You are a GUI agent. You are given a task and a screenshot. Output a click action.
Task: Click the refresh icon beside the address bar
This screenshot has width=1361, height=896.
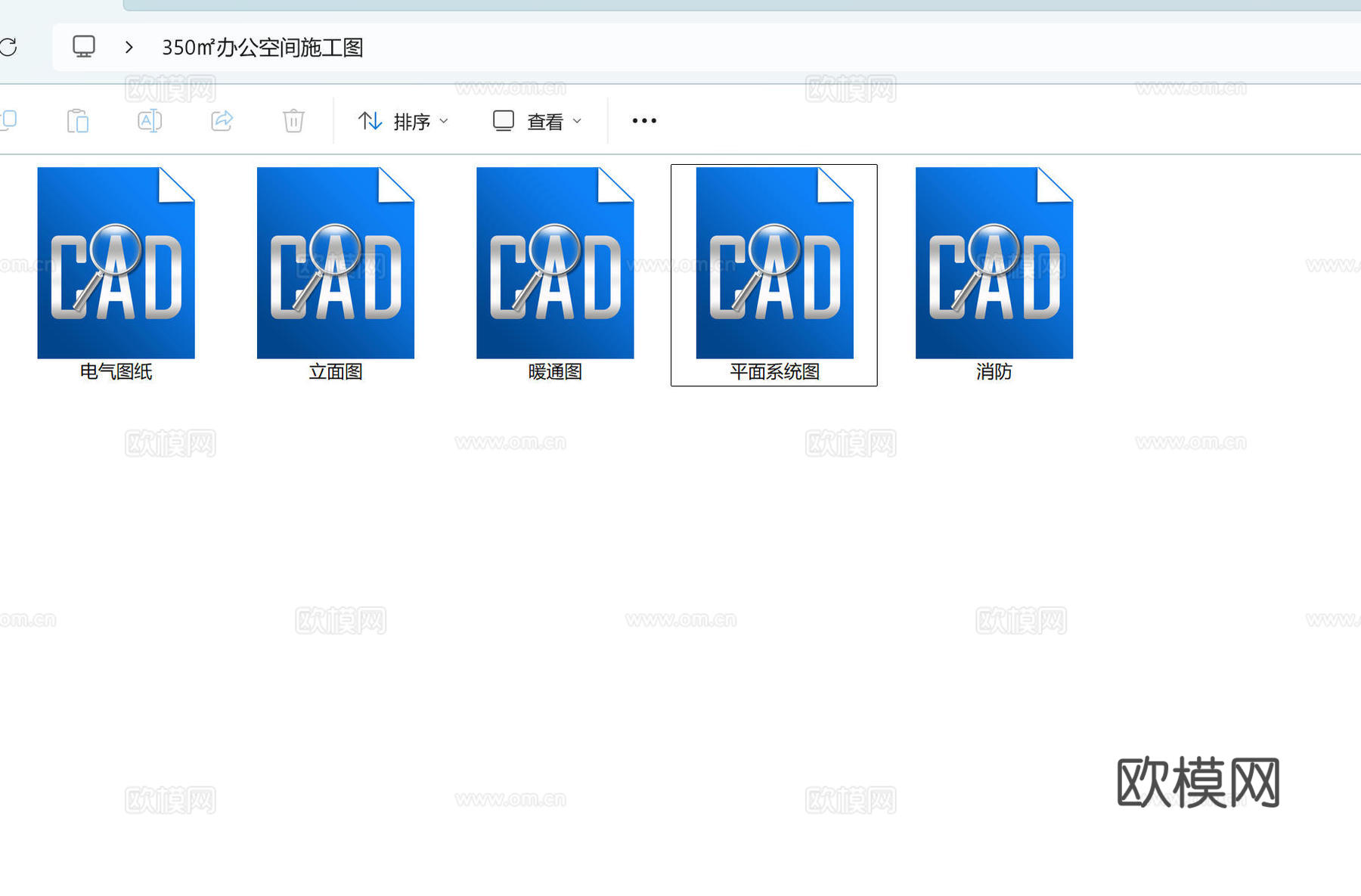coord(8,47)
